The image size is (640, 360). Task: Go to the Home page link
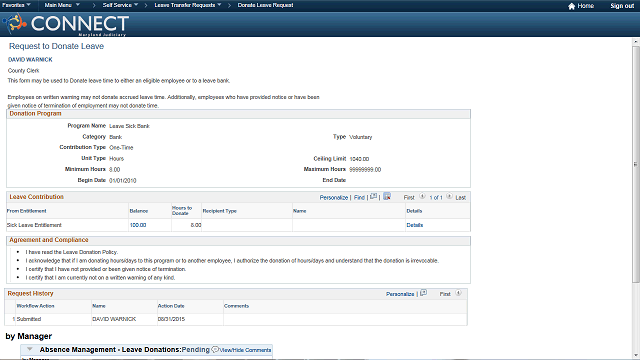coord(585,6)
